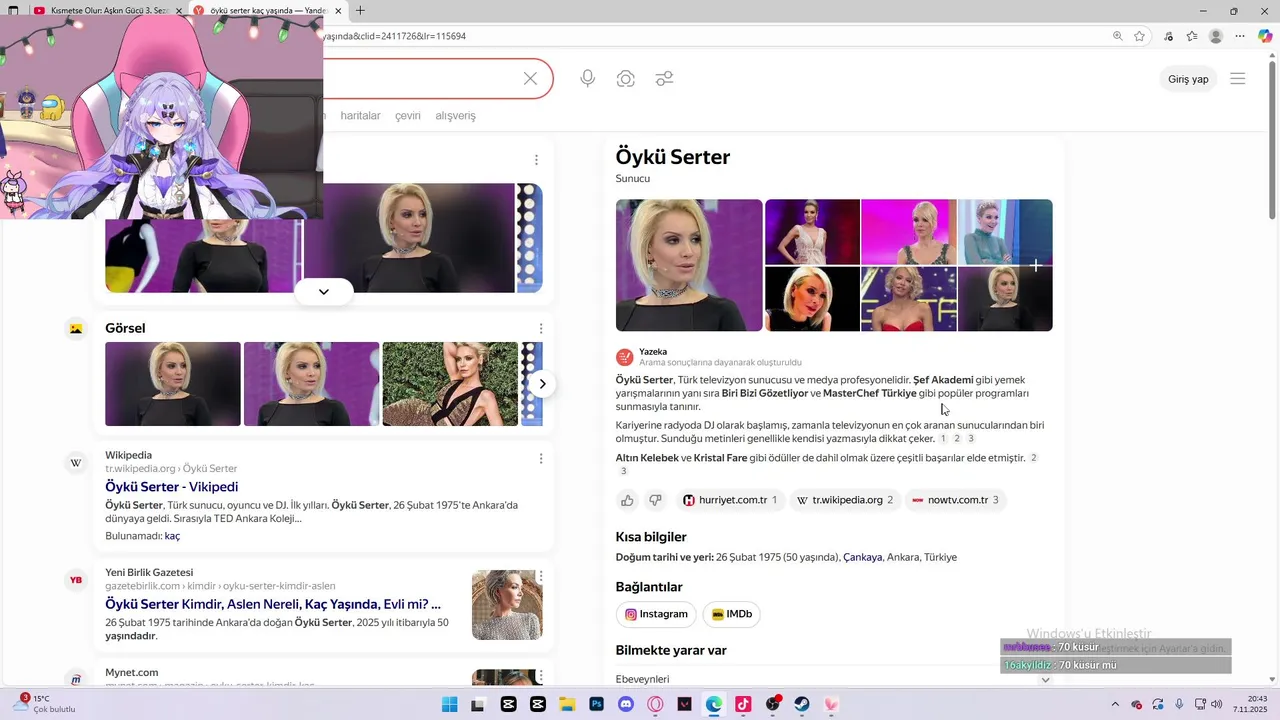Image resolution: width=1280 pixels, height=720 pixels.
Task: Open browser profile avatar
Action: click(x=1216, y=36)
